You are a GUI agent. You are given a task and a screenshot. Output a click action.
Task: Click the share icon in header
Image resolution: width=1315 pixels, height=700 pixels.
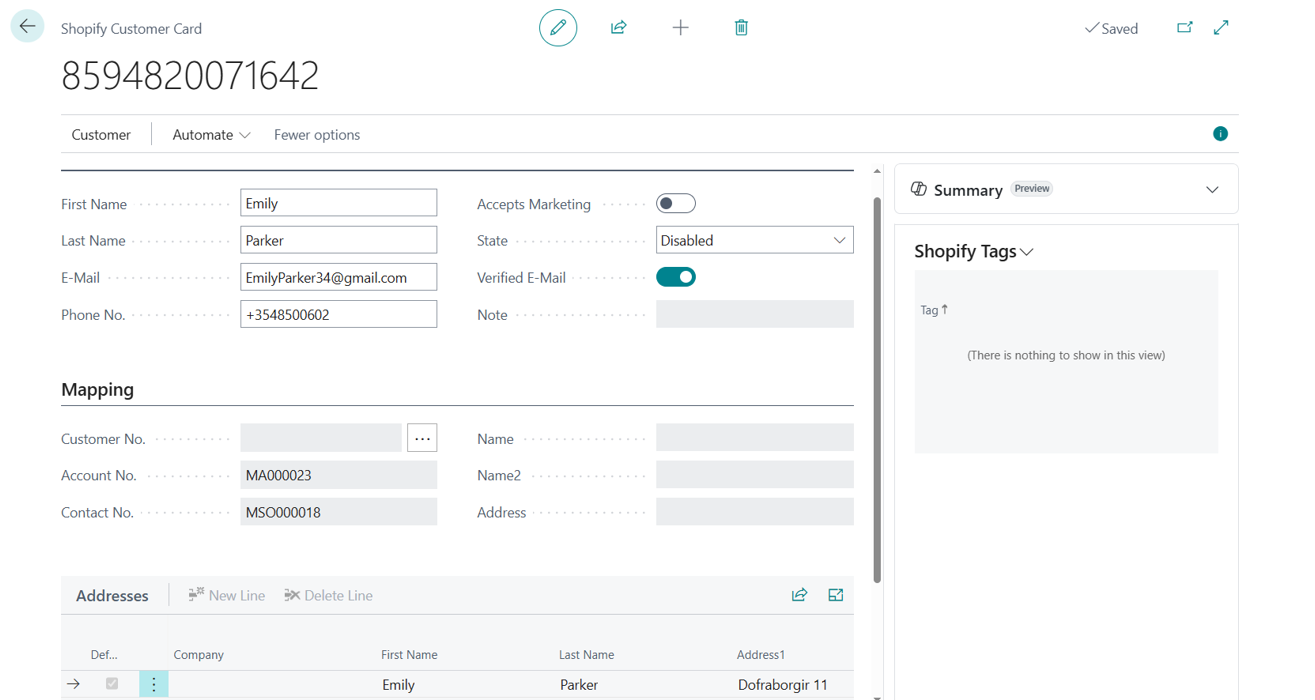tap(619, 28)
